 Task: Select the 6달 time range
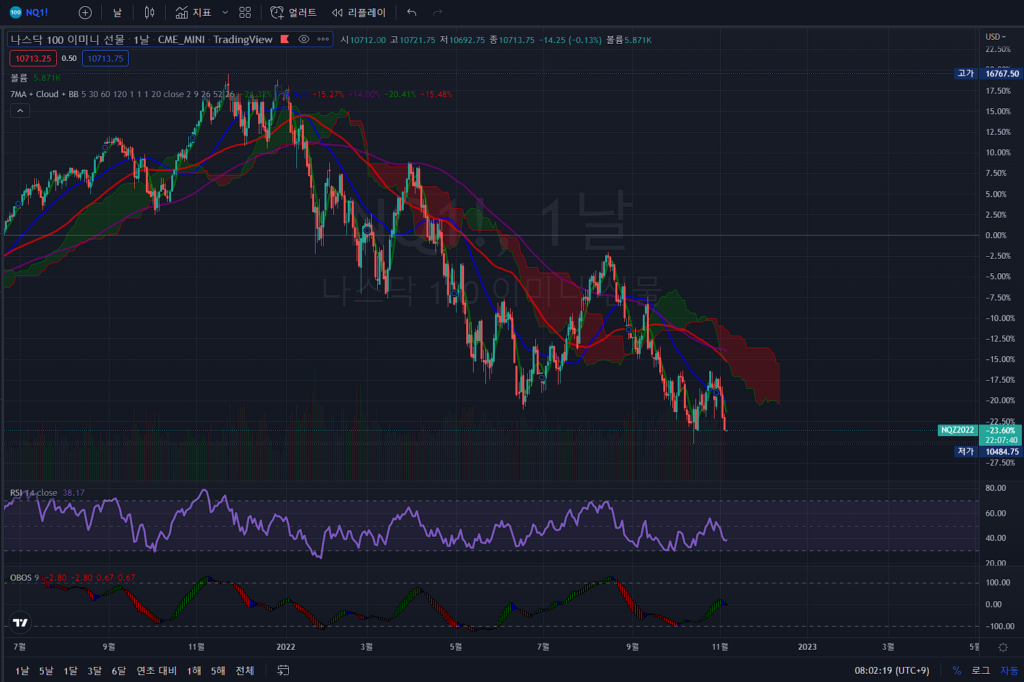tap(119, 670)
